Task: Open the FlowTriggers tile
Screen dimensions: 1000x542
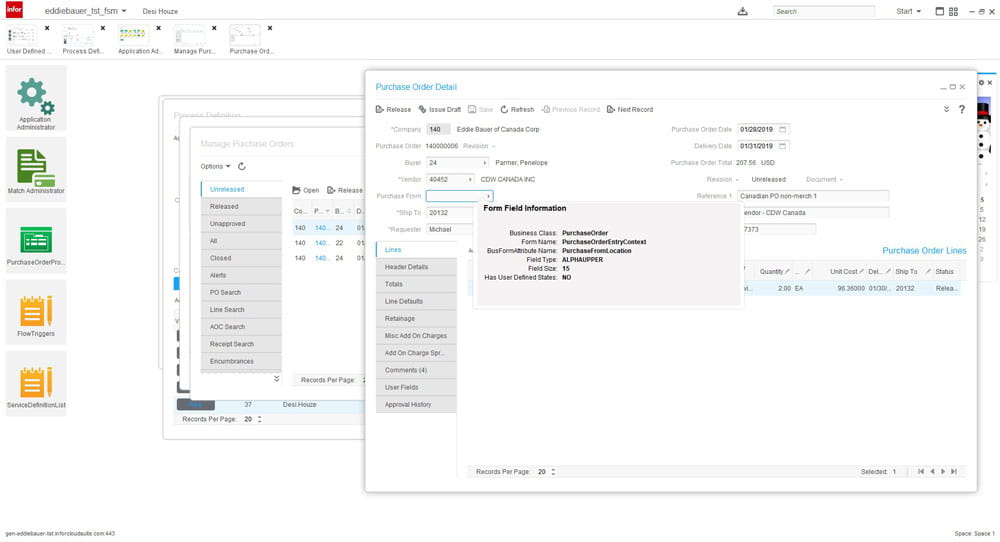Action: pyautogui.click(x=36, y=312)
